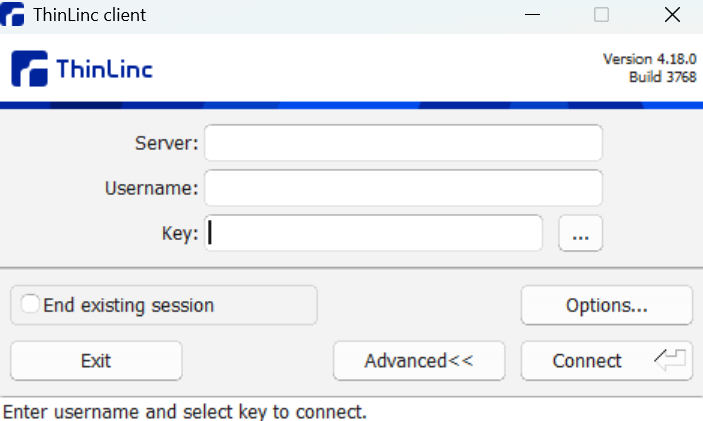Click the Version 4.18.0 build text

coord(649,68)
